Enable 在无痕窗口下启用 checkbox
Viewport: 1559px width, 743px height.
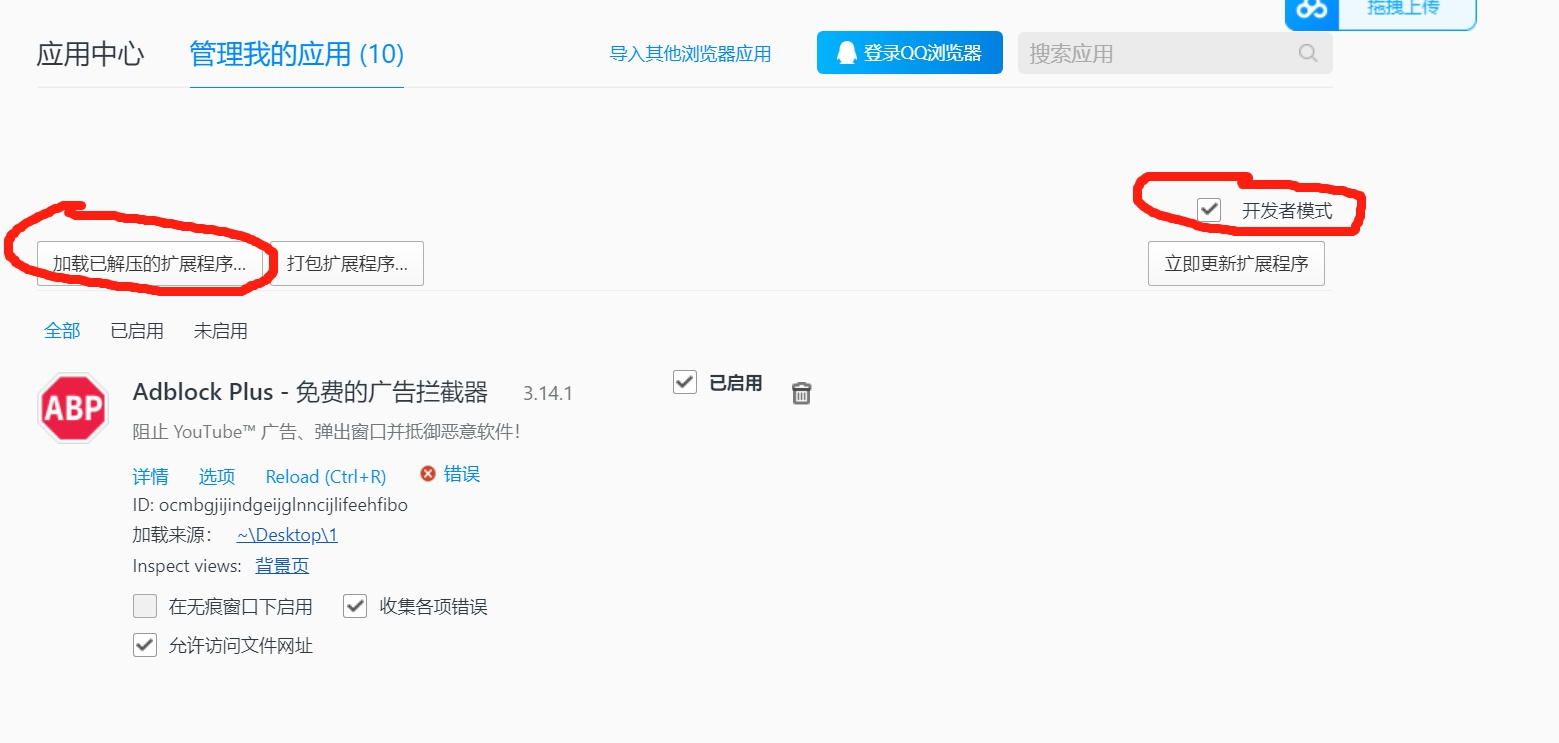coord(145,606)
